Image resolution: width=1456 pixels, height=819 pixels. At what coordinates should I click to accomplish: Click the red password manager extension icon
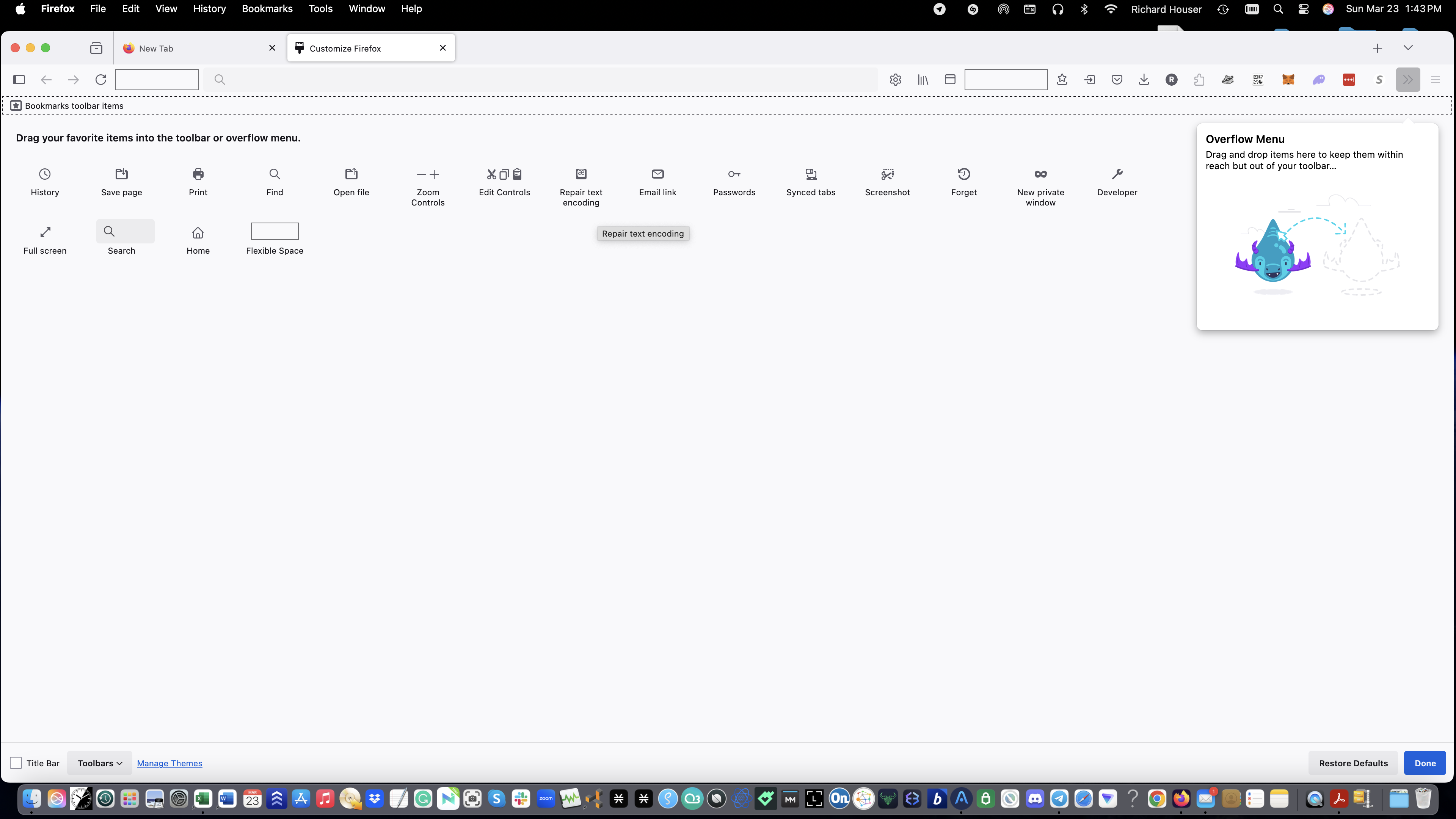pos(1349,80)
